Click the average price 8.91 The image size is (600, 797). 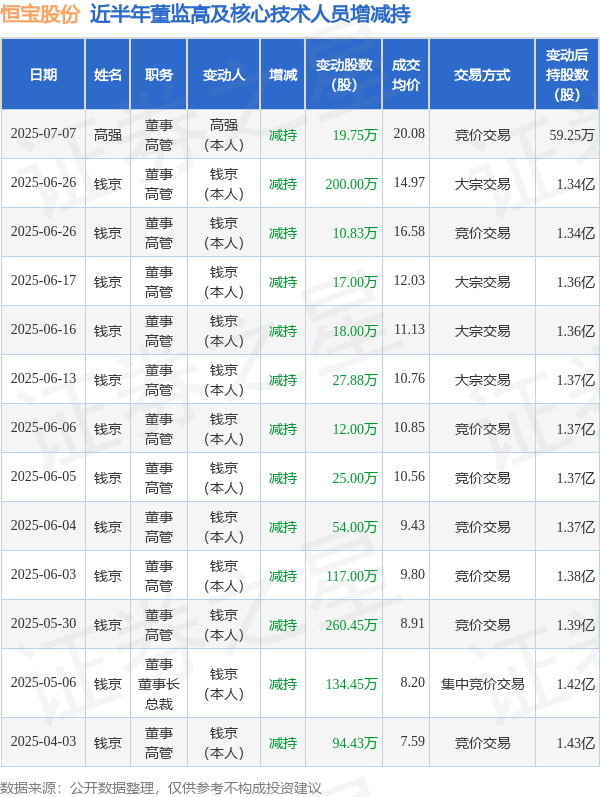tap(412, 623)
